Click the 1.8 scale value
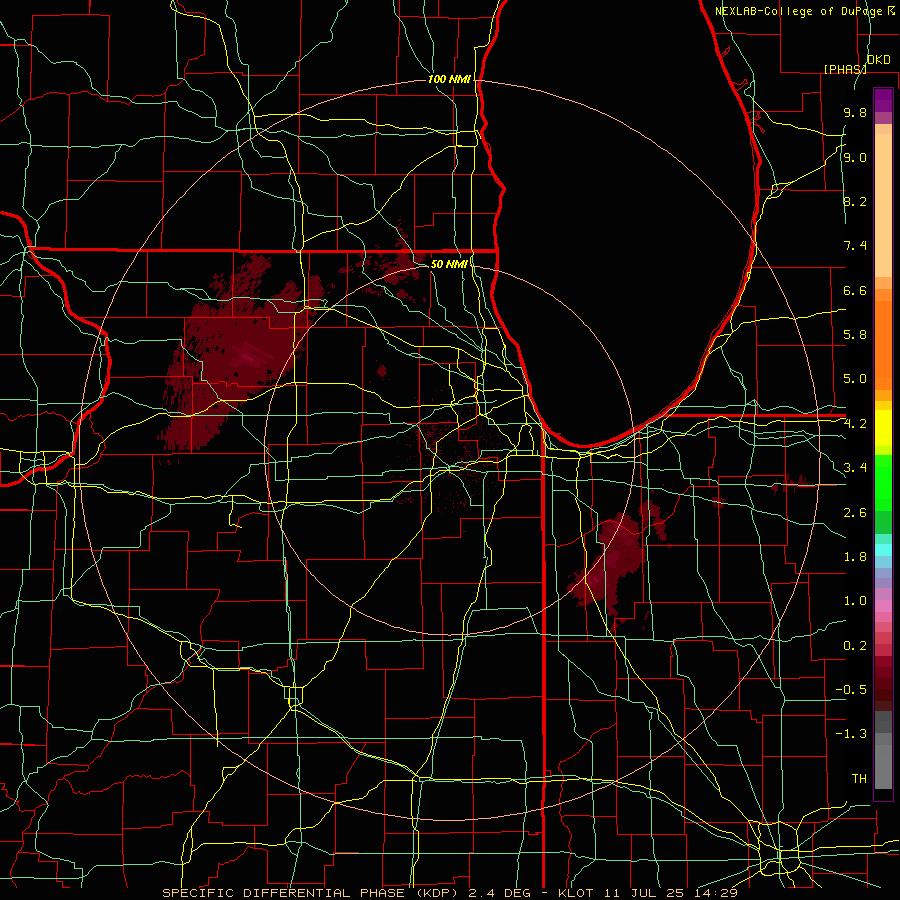This screenshot has height=900, width=900. [855, 557]
